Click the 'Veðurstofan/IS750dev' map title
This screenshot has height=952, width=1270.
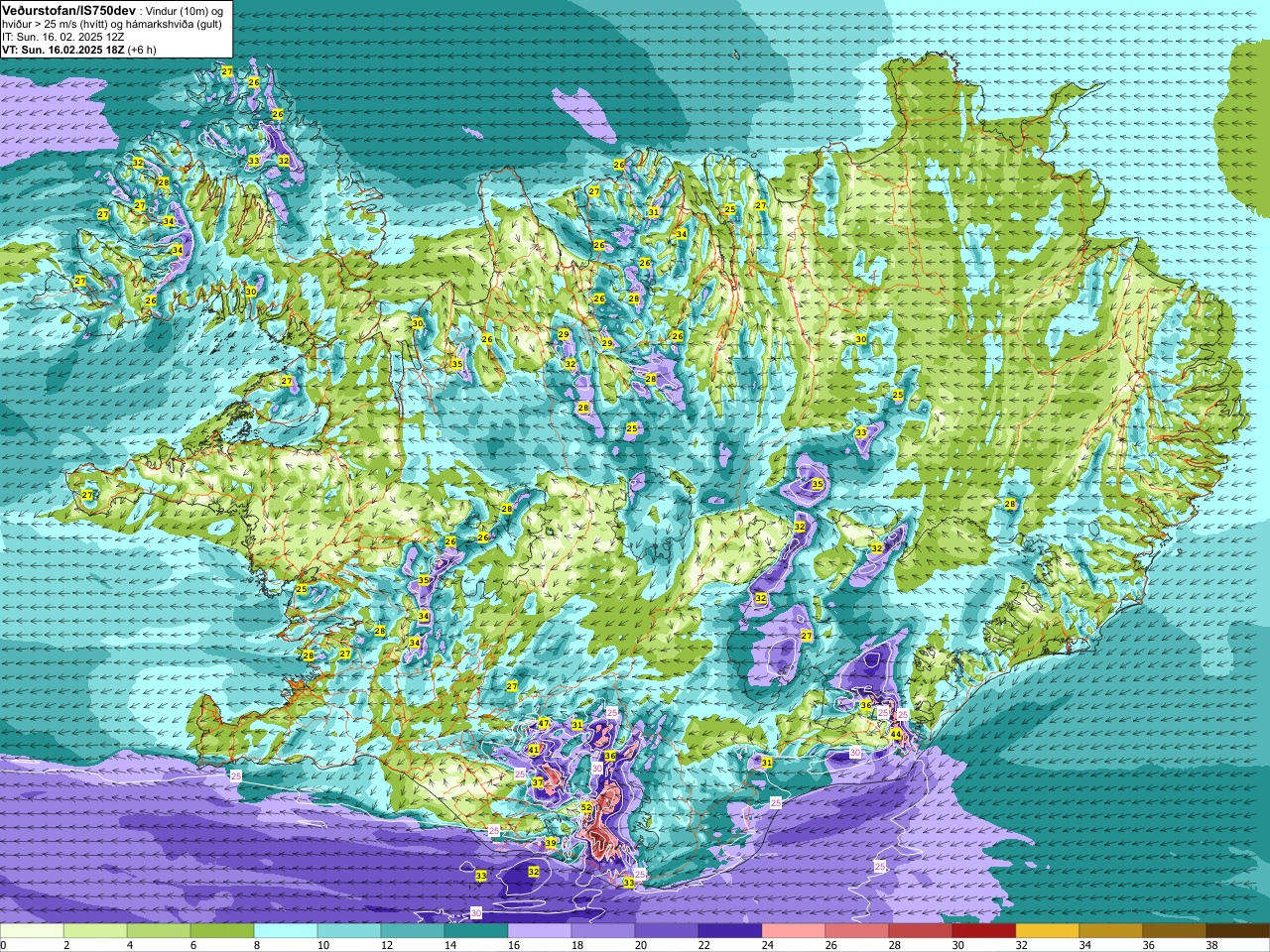68,9
